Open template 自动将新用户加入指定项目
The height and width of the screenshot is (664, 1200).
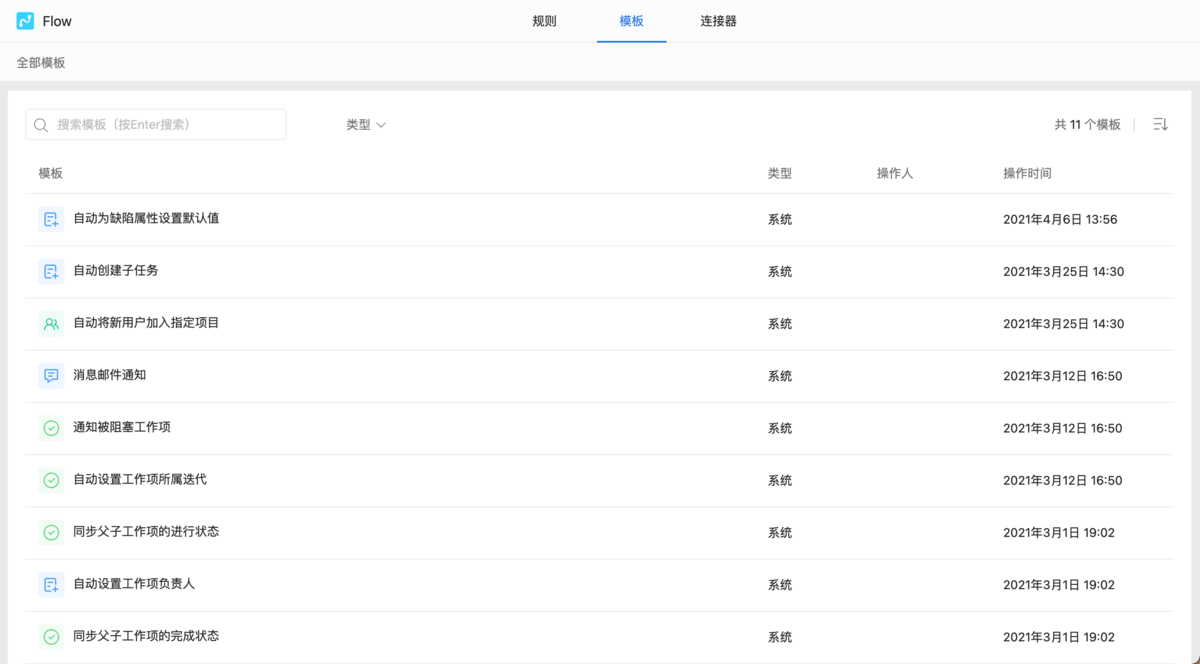click(146, 322)
